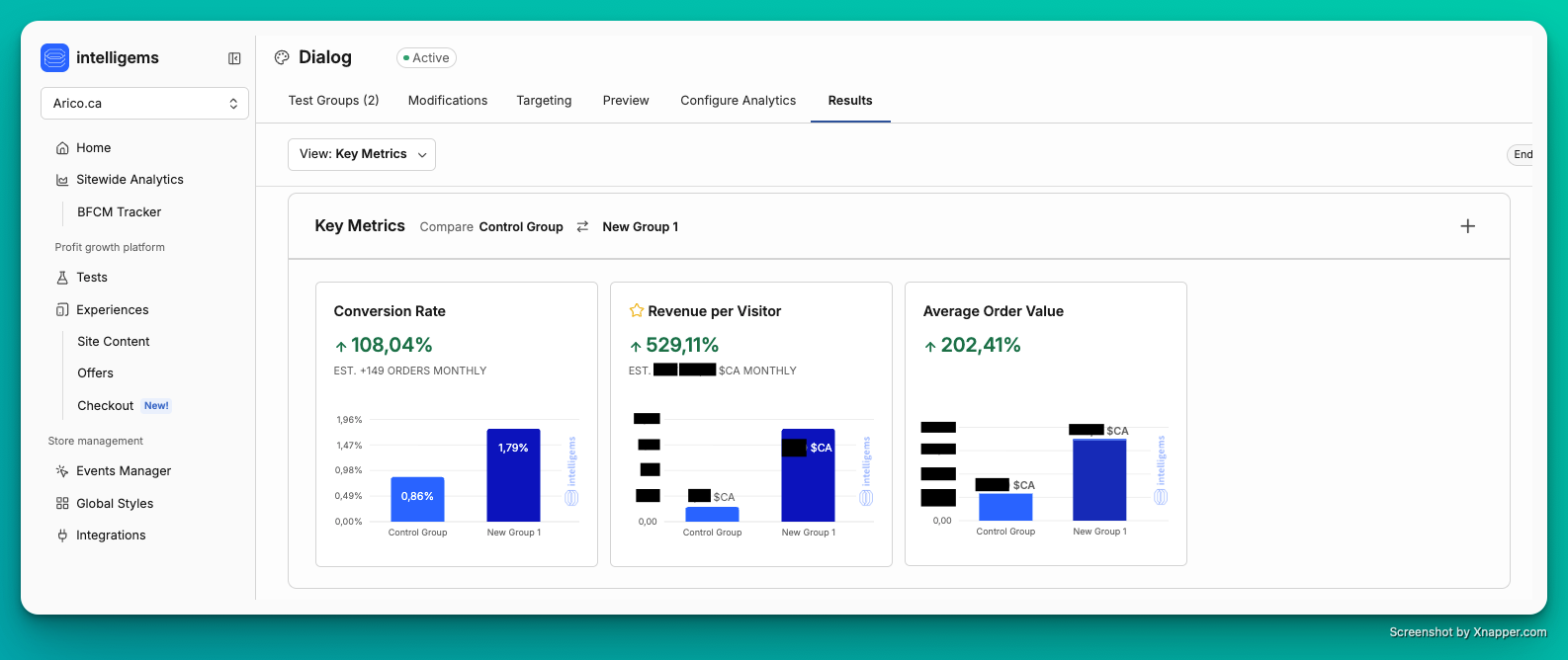Click the Experiences icon in sidebar

click(x=62, y=310)
